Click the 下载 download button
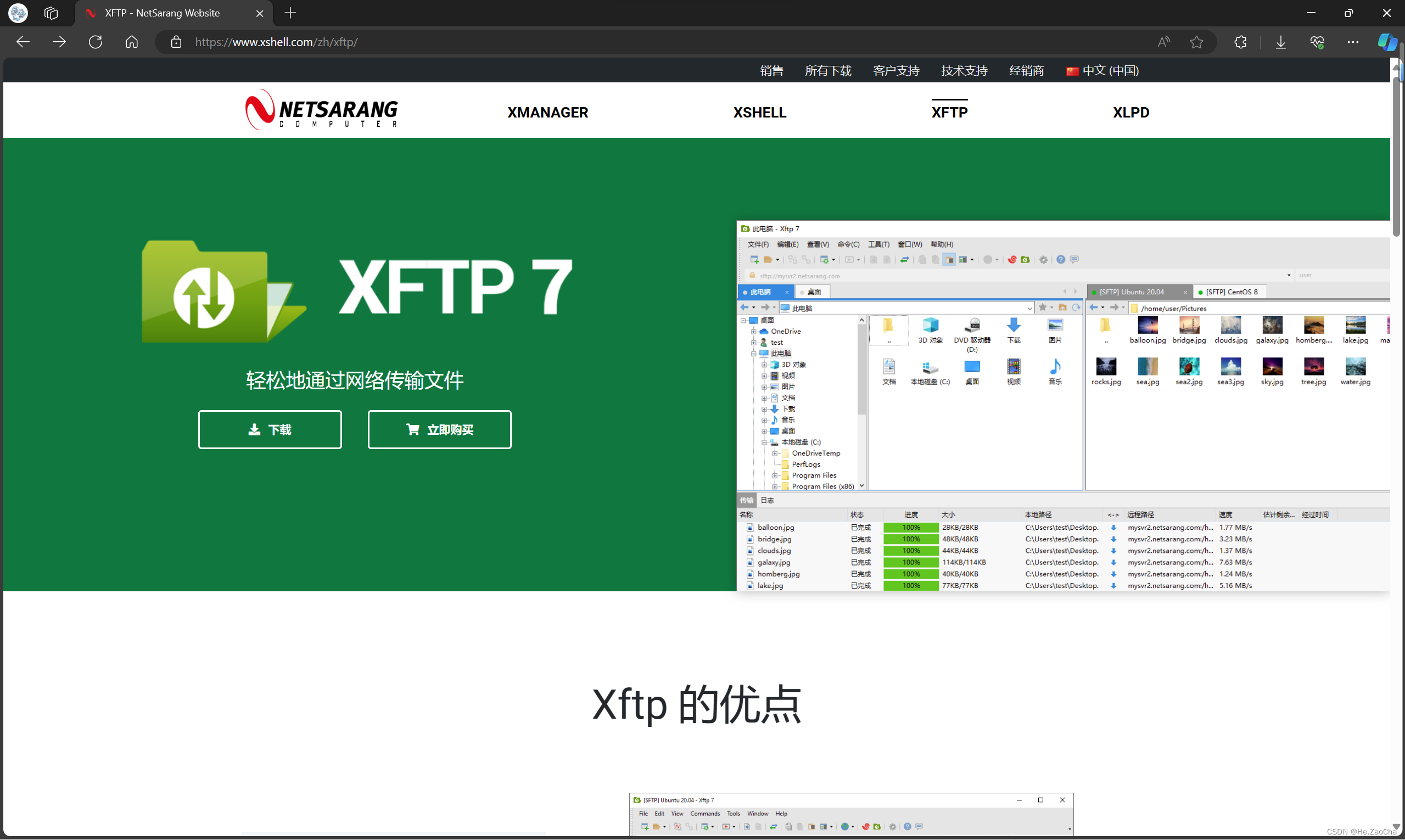The width and height of the screenshot is (1405, 840). (270, 430)
